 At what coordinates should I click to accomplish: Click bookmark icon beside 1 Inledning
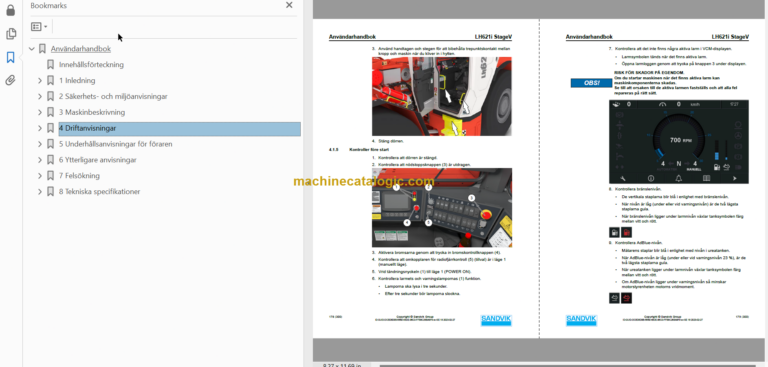[50, 80]
